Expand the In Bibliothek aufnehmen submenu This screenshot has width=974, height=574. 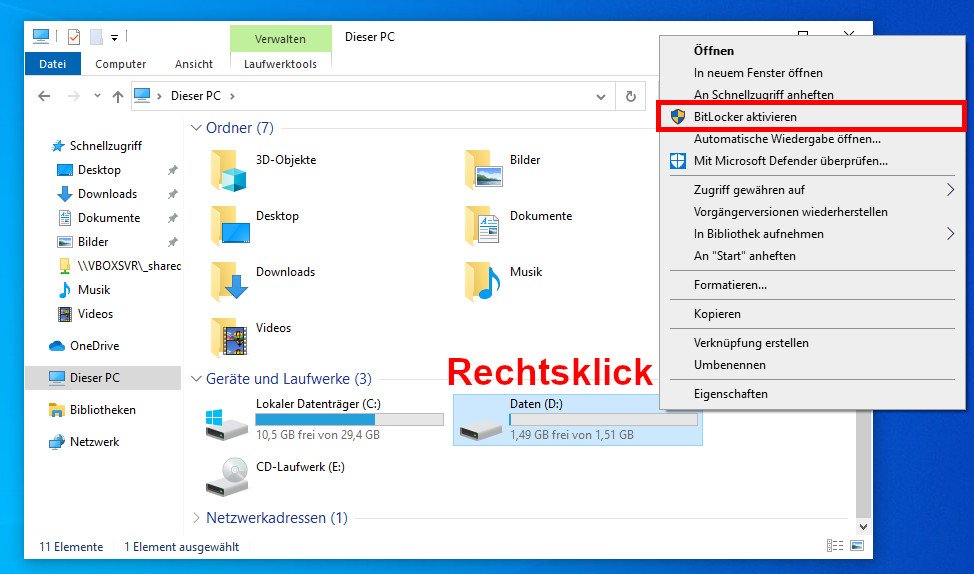point(950,234)
